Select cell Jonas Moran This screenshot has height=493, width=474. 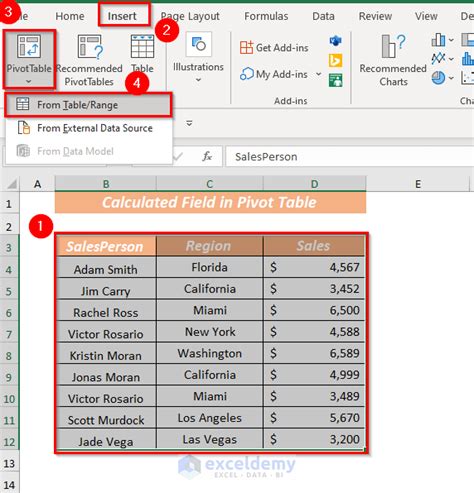coord(106,375)
